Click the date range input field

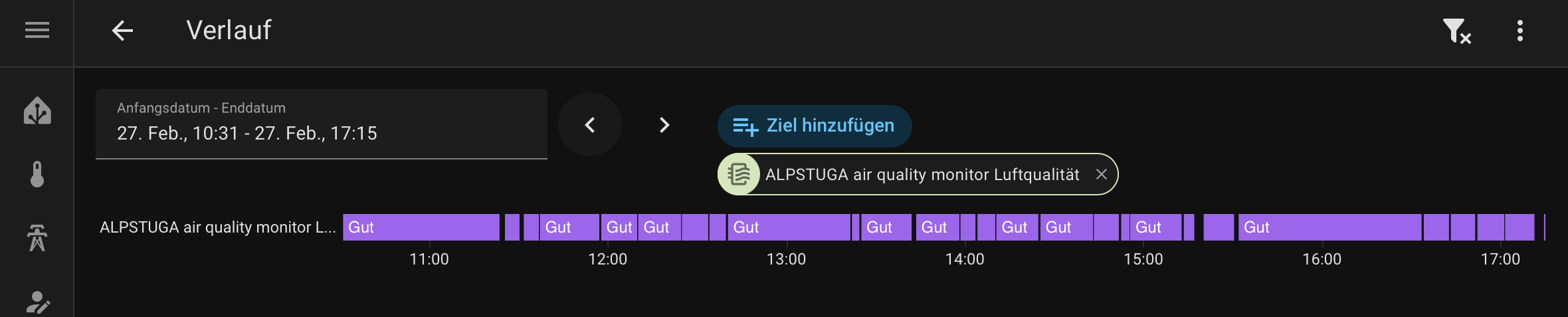321,124
